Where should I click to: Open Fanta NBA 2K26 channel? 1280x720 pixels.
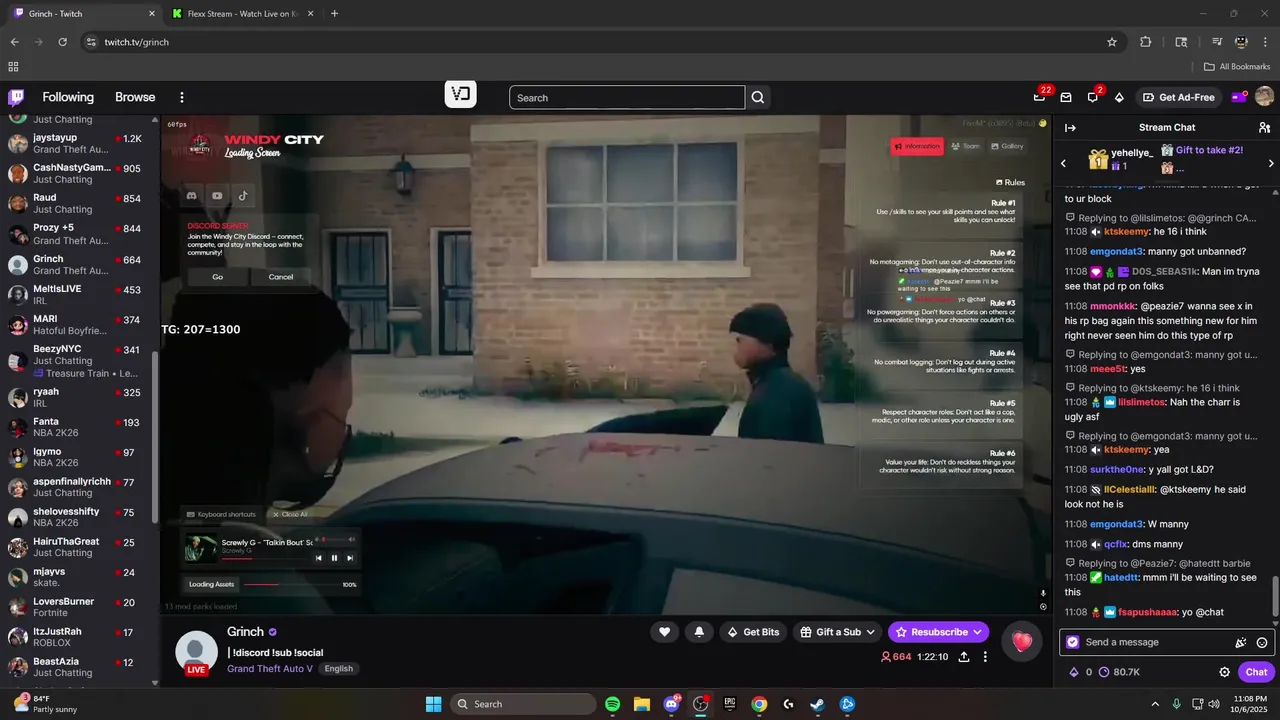[x=77, y=427]
